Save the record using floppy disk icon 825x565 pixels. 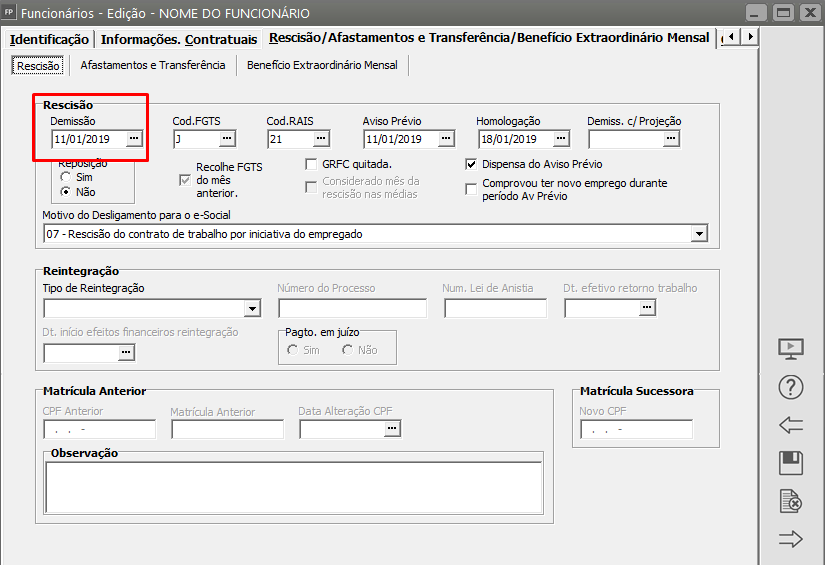click(791, 463)
